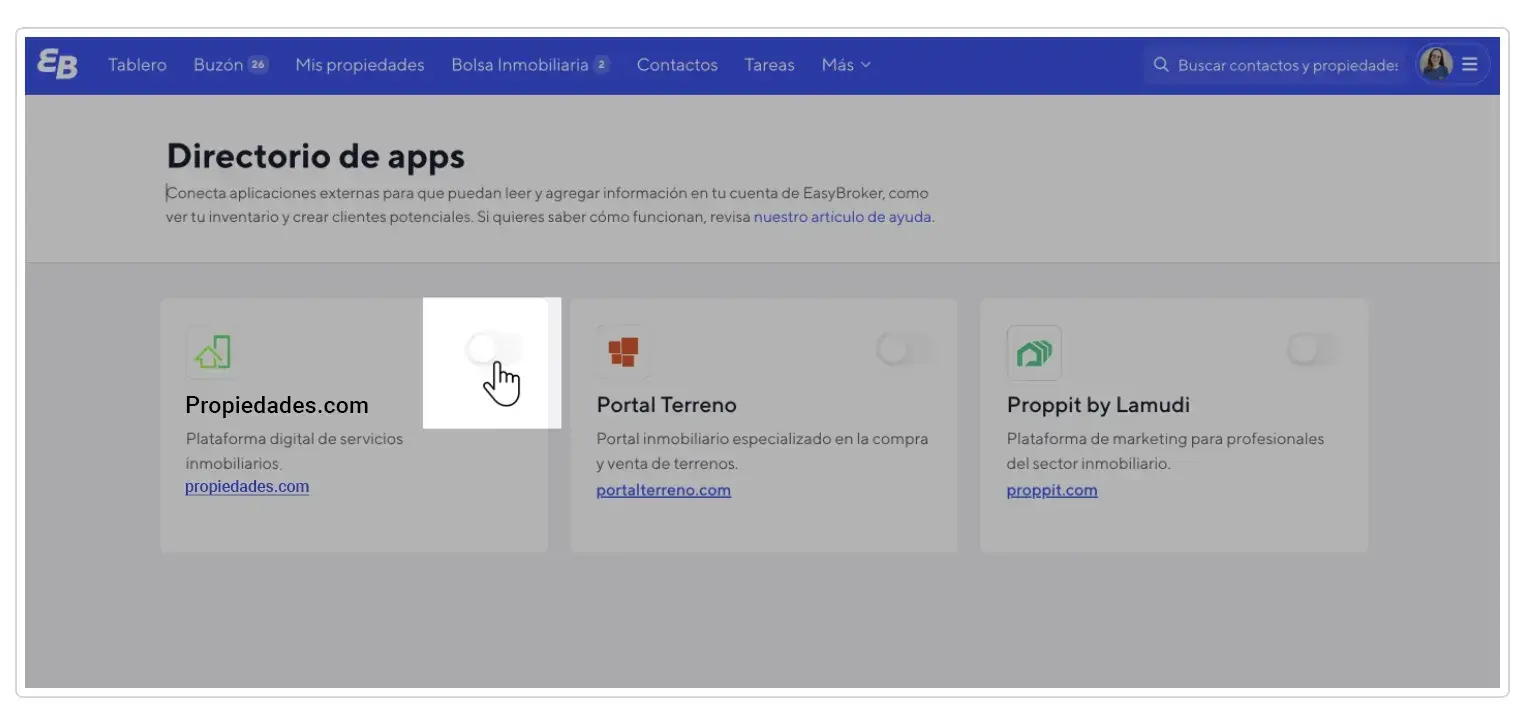
Task: Click the search magnifier icon
Action: coord(1161,64)
